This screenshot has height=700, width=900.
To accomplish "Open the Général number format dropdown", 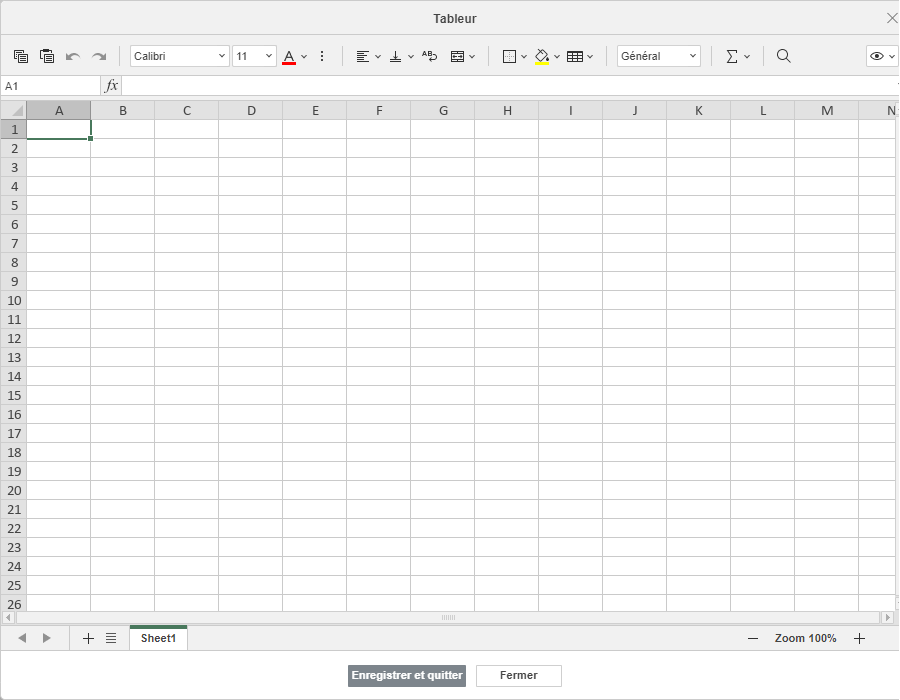I will (x=657, y=56).
